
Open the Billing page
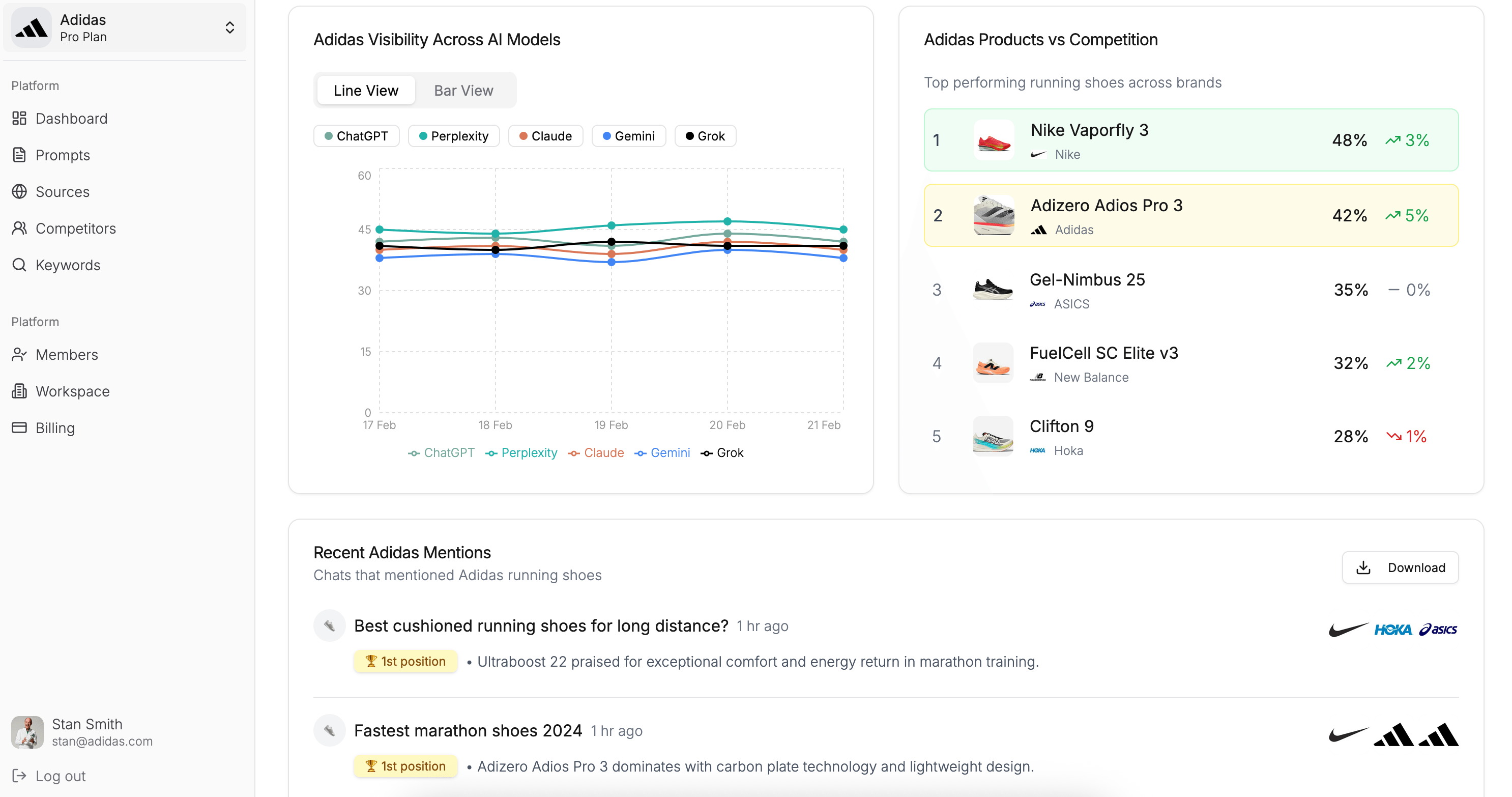coord(54,428)
